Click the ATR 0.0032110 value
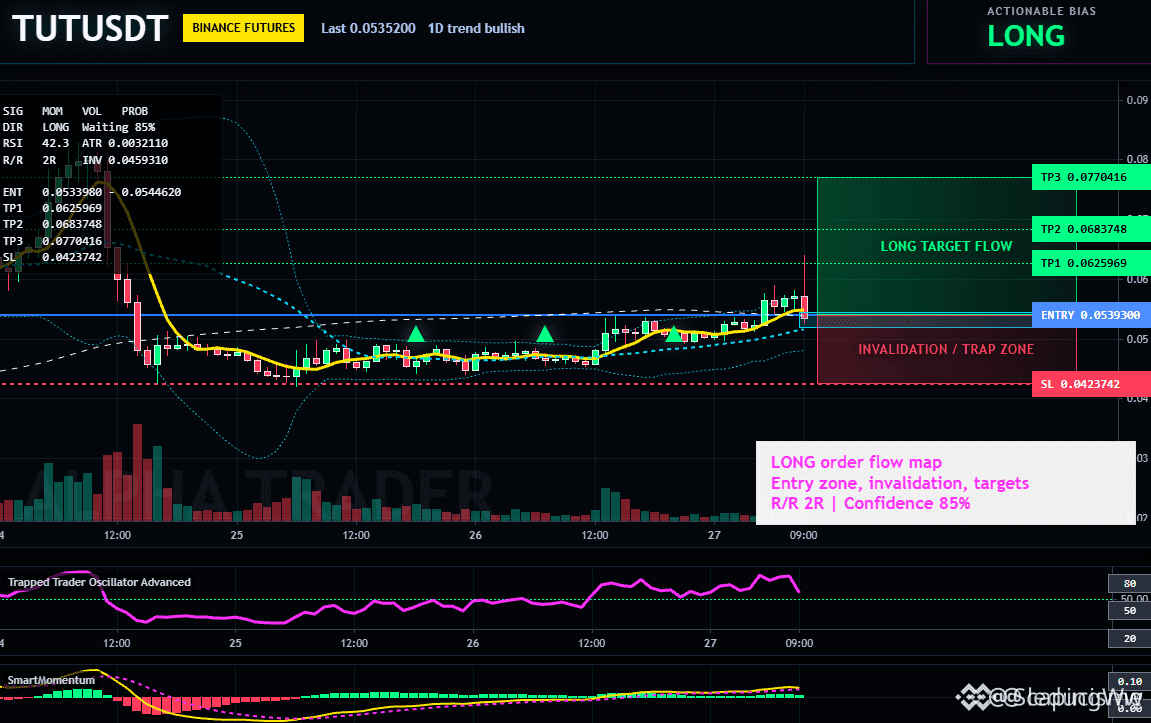This screenshot has width=1151, height=723. 125,143
